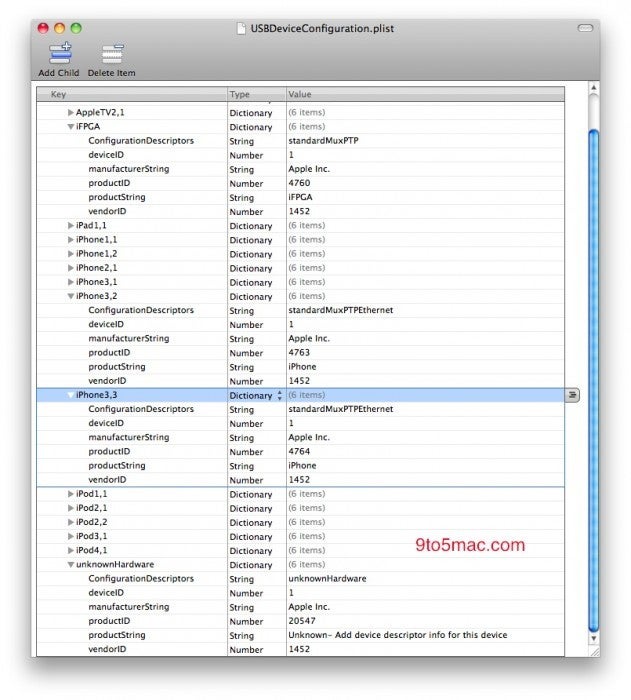Expand the iPhone1,2 dictionary
This screenshot has height=700, width=631.
point(71,254)
